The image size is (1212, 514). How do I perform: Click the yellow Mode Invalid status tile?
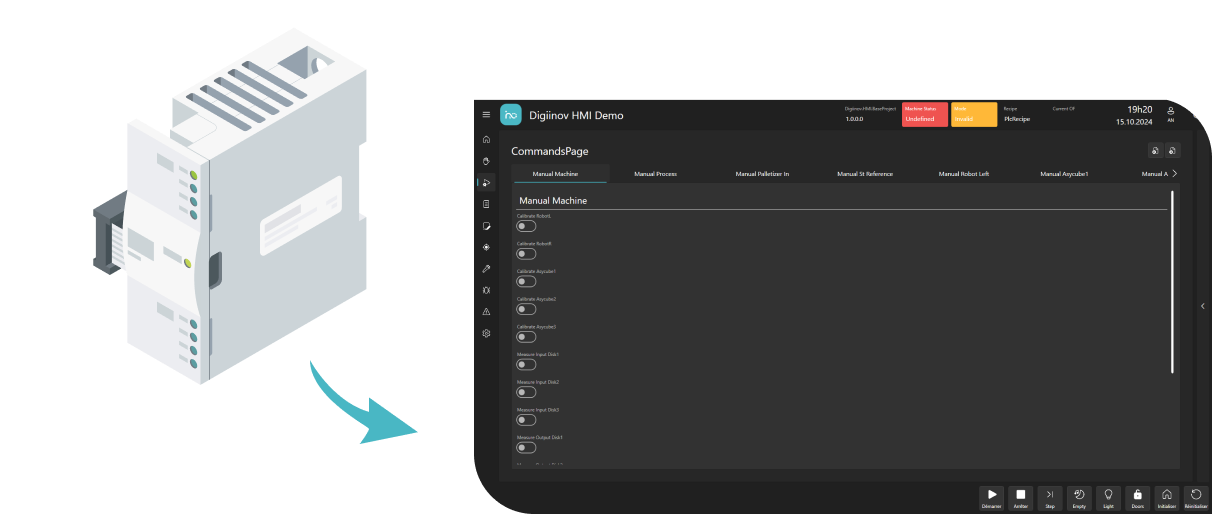pyautogui.click(x=973, y=114)
